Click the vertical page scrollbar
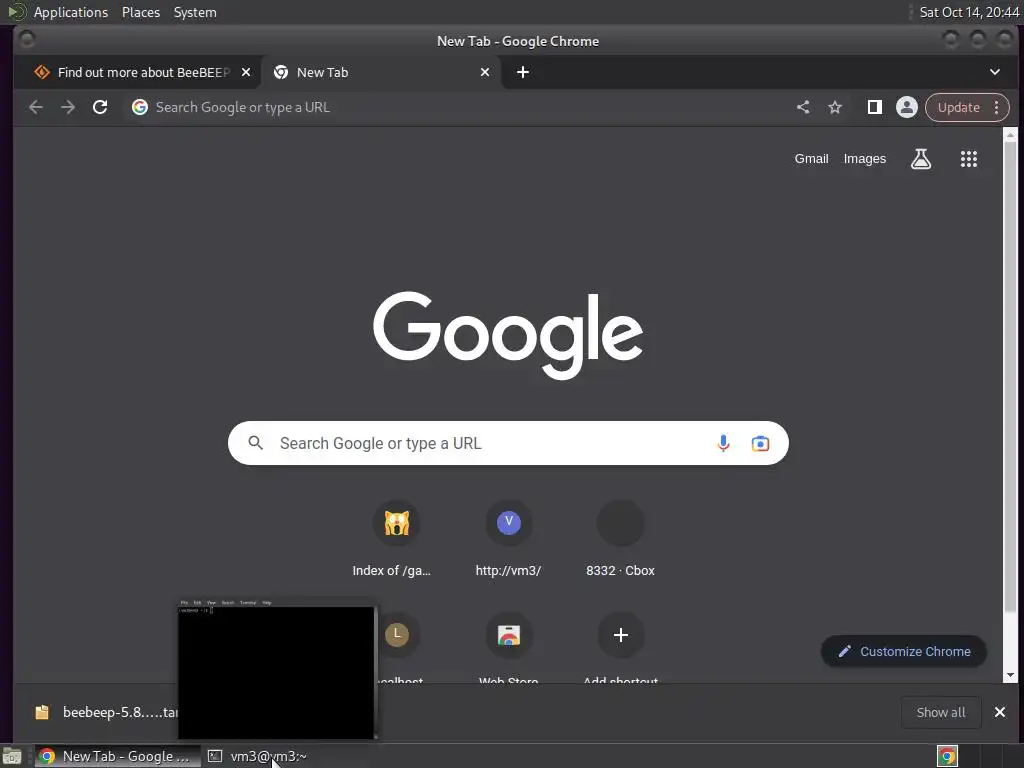The image size is (1024, 768). pyautogui.click(x=1010, y=377)
